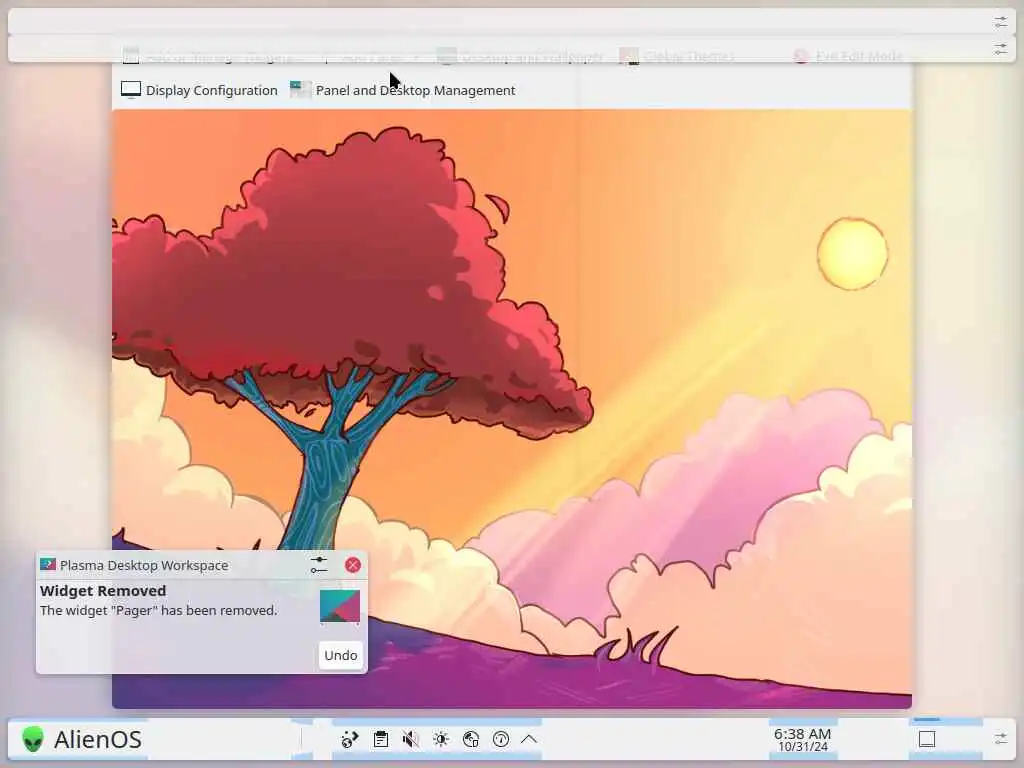Configure the second top panel sliders icon
The height and width of the screenshot is (768, 1024).
1000,49
